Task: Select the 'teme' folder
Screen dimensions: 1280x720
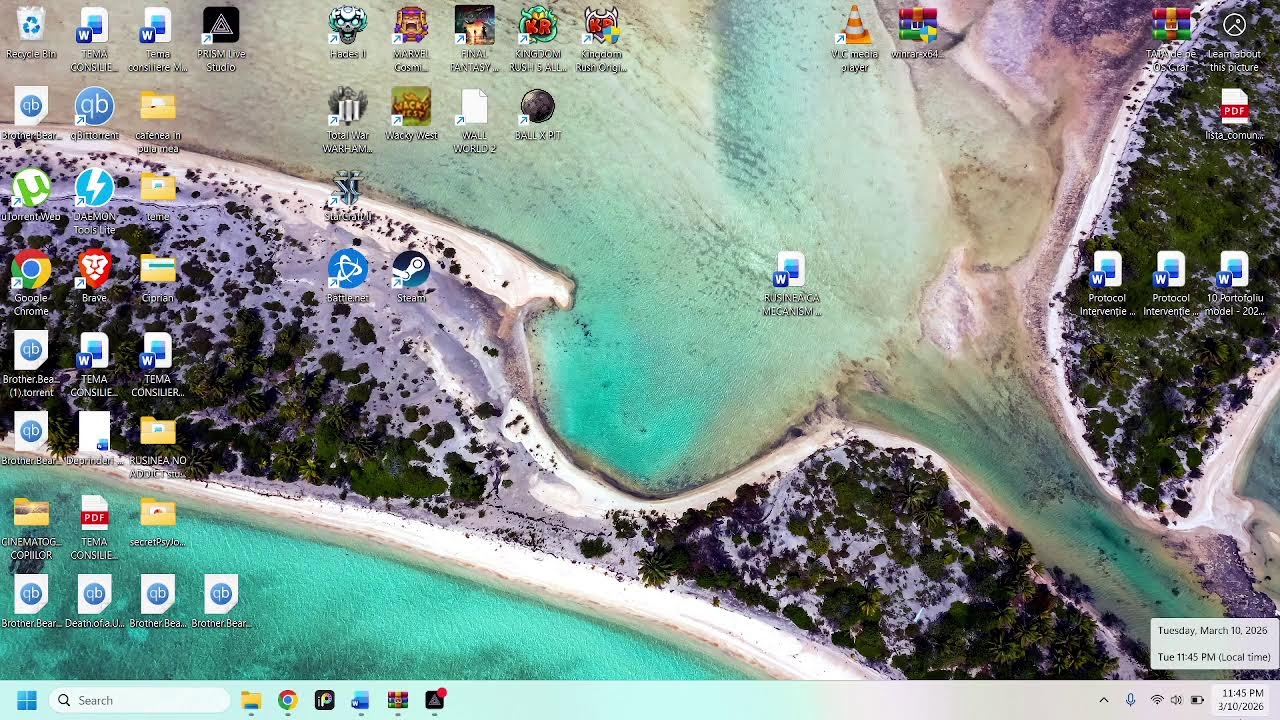Action: click(158, 196)
